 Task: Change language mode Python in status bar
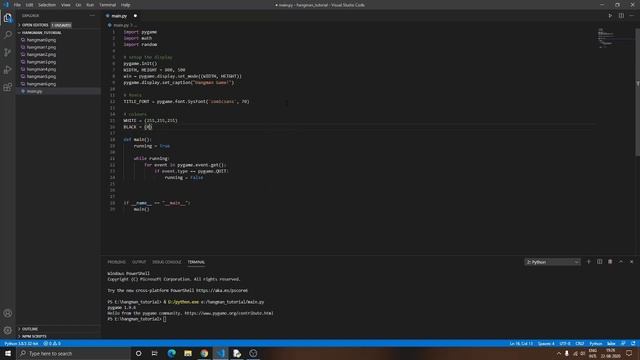coord(596,344)
